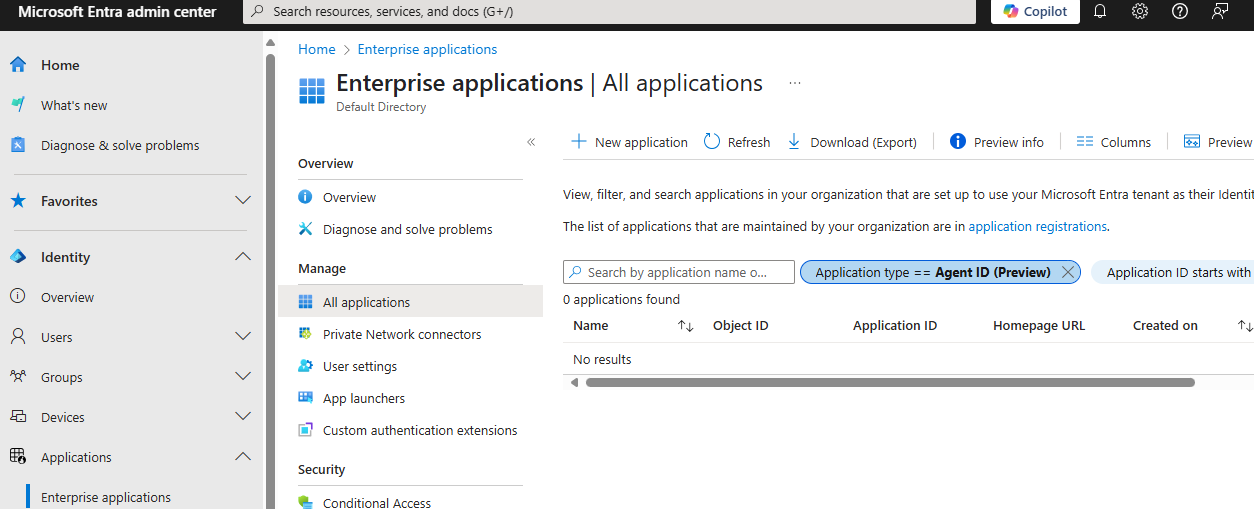The height and width of the screenshot is (509, 1254).
Task: Click the Preview features icon in the toolbar
Action: click(1192, 142)
